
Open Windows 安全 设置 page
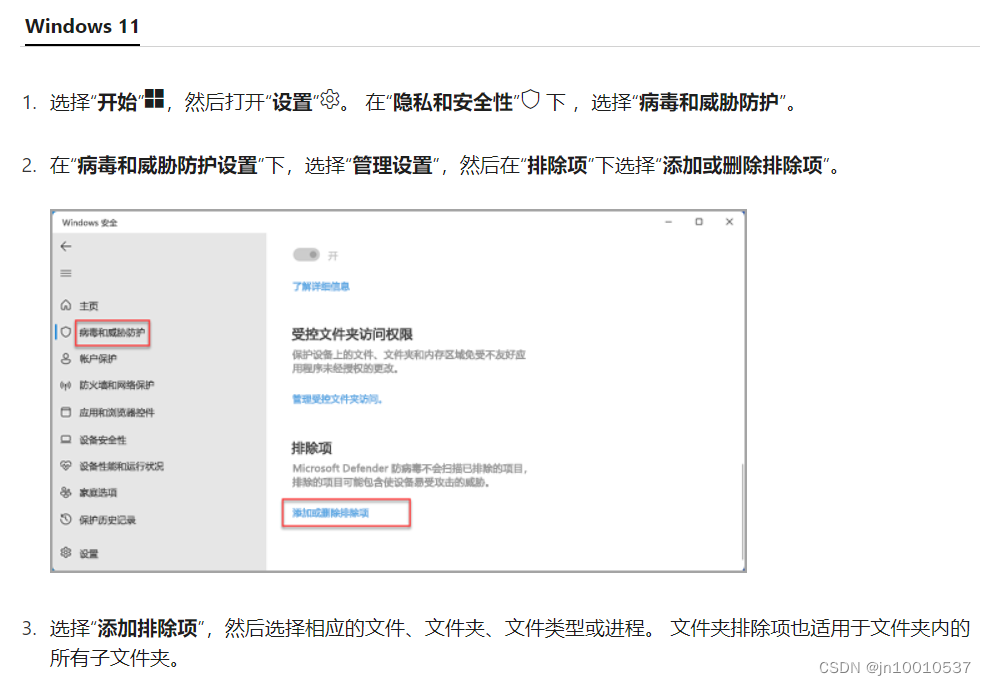point(89,553)
